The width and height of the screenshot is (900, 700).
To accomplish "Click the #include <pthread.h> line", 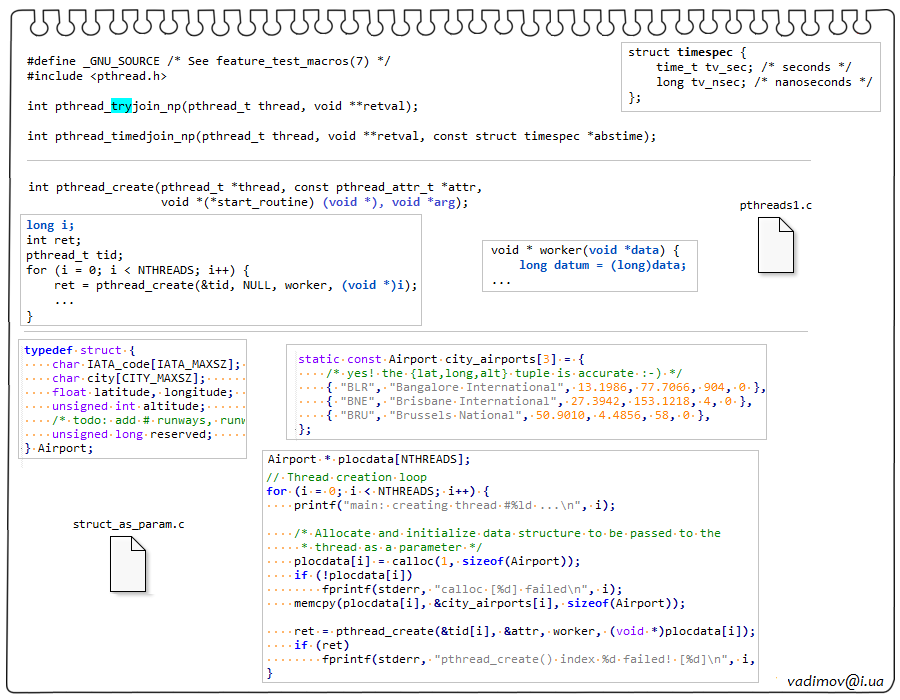I will point(97,76).
